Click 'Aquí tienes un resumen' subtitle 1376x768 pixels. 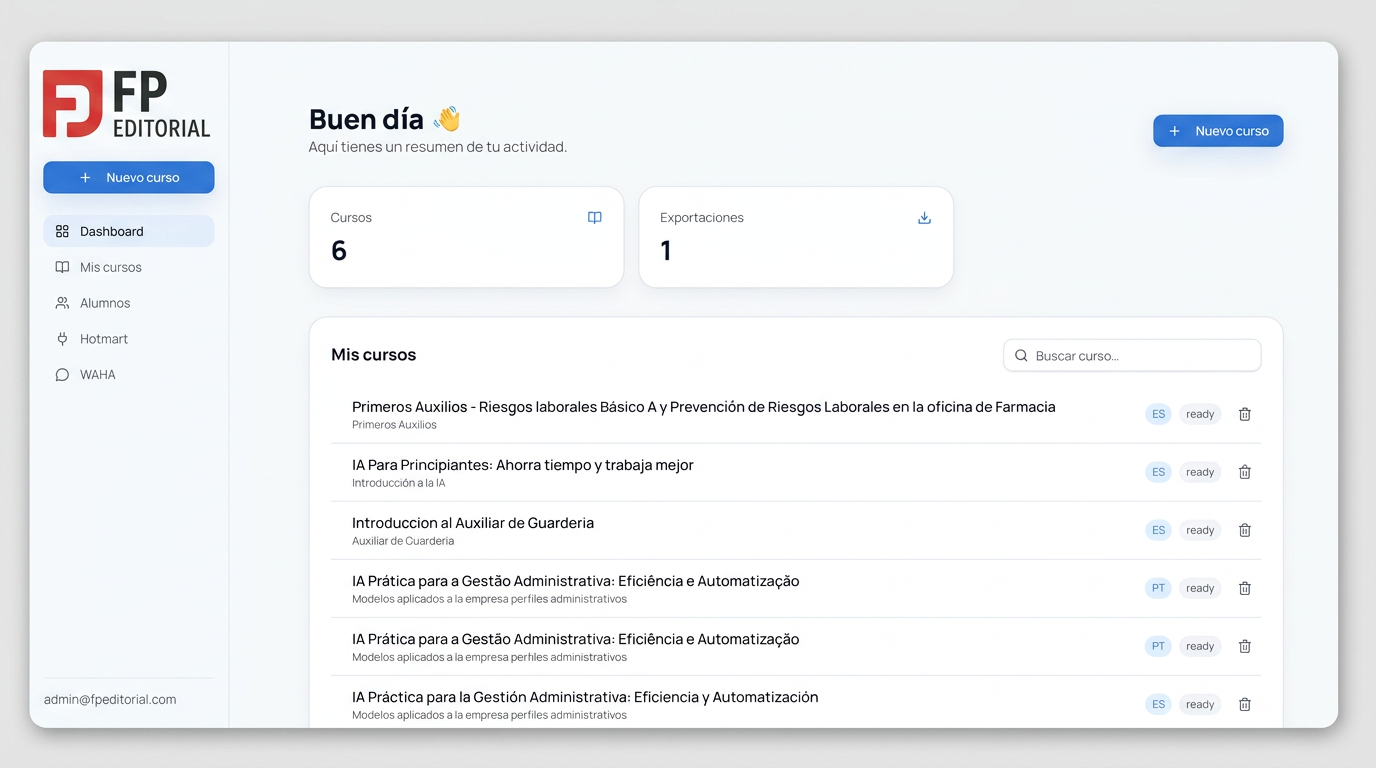click(438, 147)
